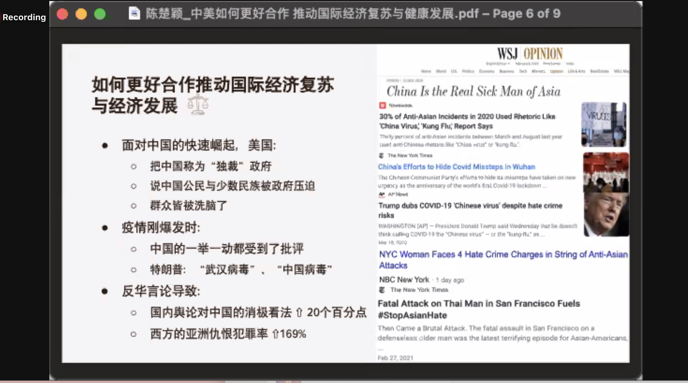Click the scales emoji beside the slide title

[x=198, y=104]
